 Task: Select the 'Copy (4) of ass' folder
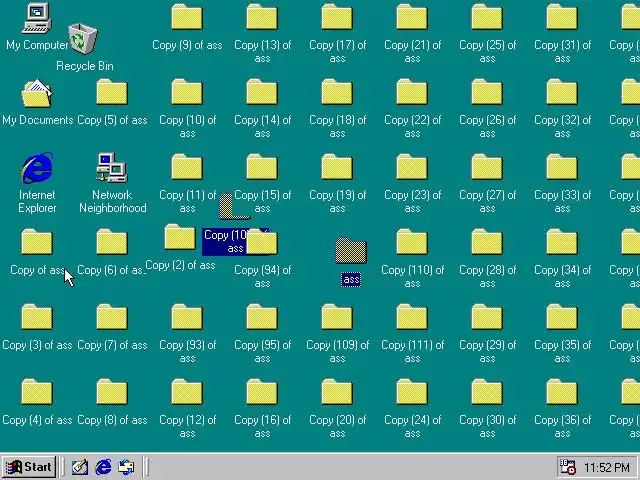37,393
